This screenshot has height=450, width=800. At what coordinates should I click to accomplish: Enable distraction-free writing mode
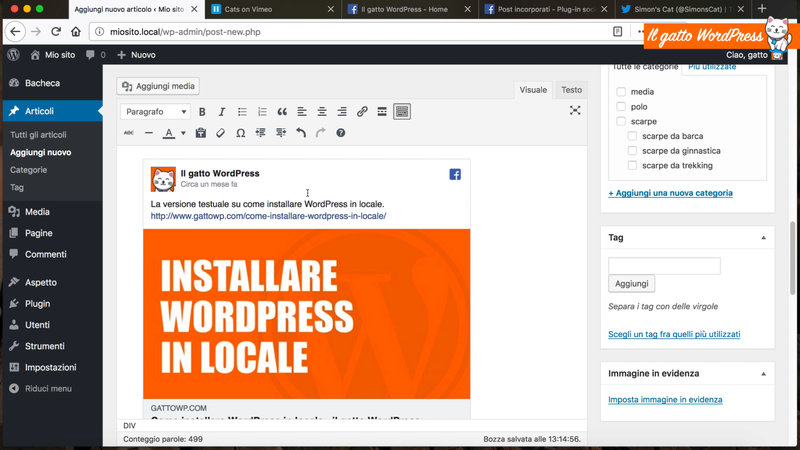[575, 111]
